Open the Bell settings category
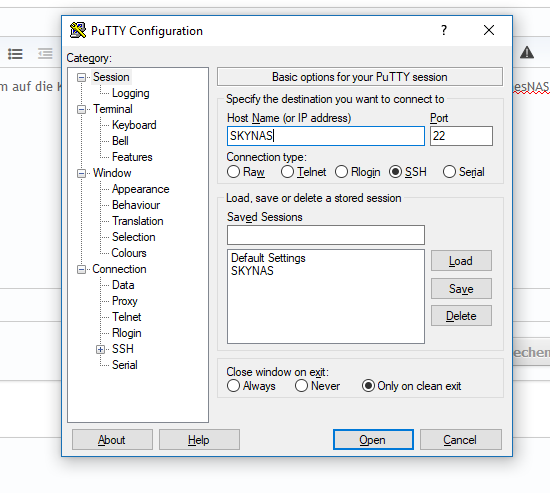This screenshot has height=493, width=550. click(120, 141)
